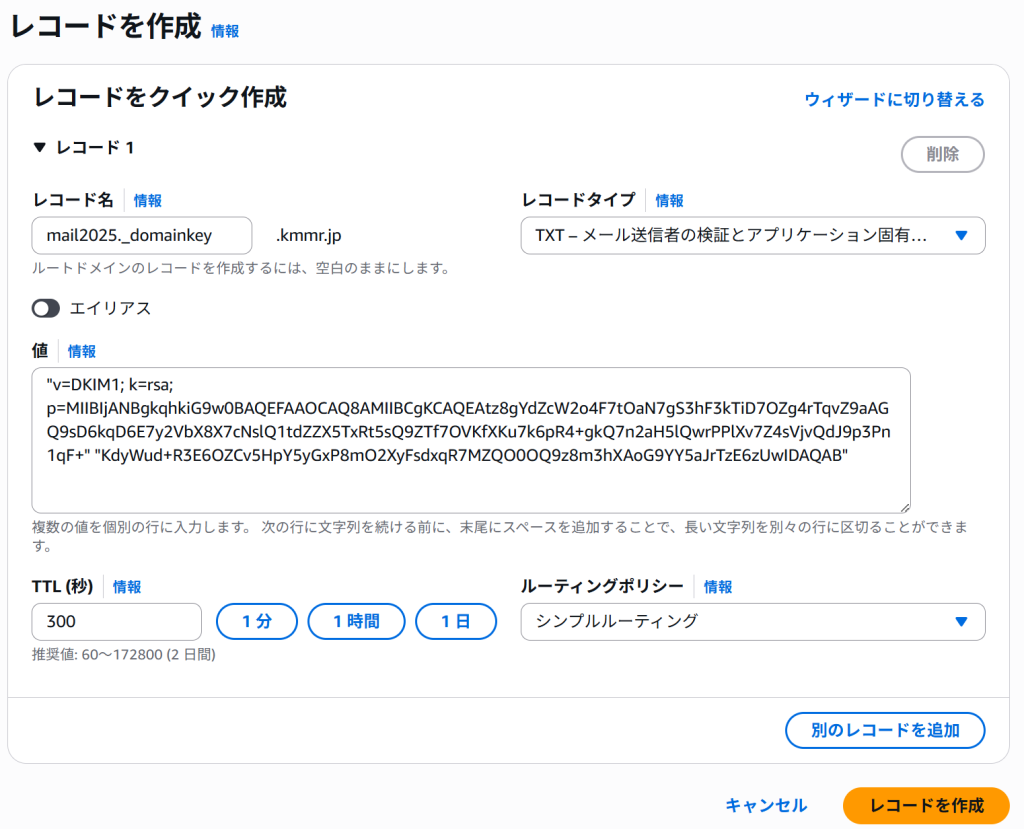Open 情報 link next to レコードタイプ

670,201
